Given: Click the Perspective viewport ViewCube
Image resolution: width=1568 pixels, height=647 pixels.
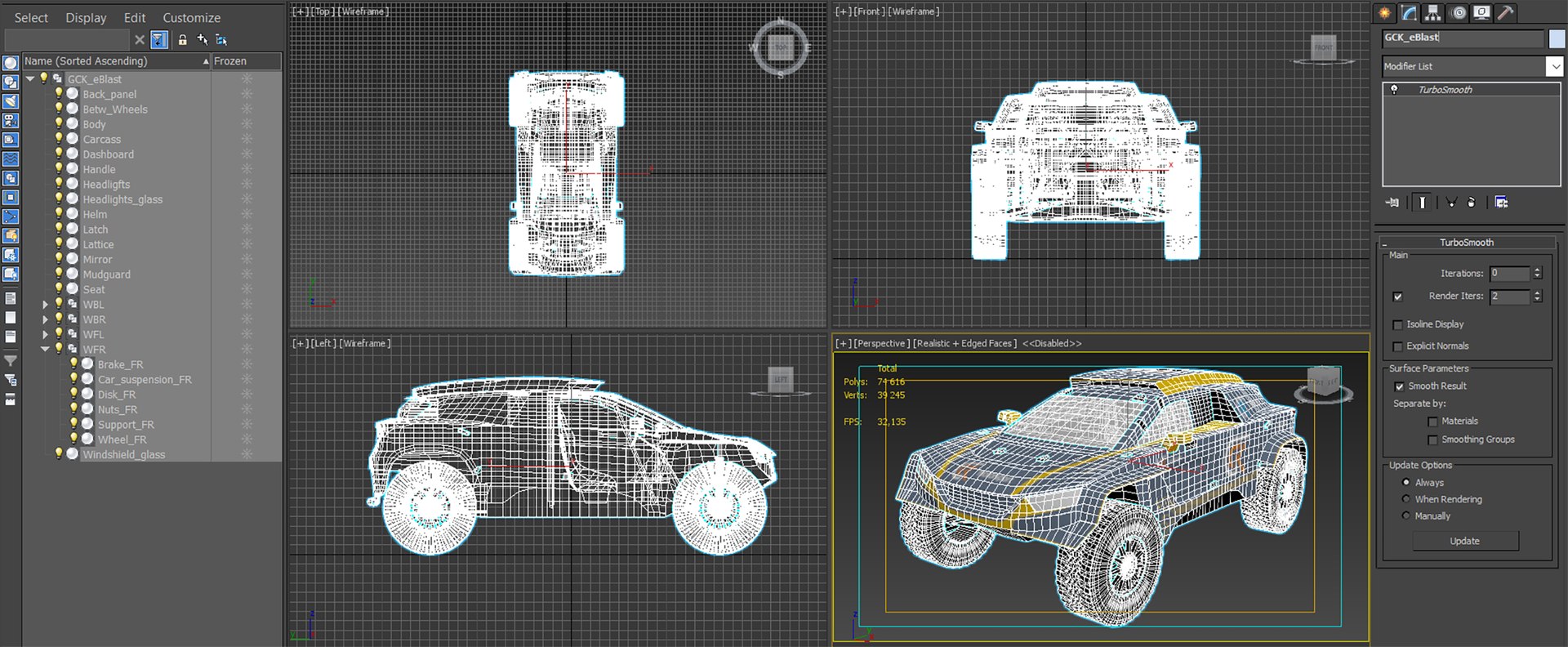Looking at the screenshot, I should (x=1323, y=383).
